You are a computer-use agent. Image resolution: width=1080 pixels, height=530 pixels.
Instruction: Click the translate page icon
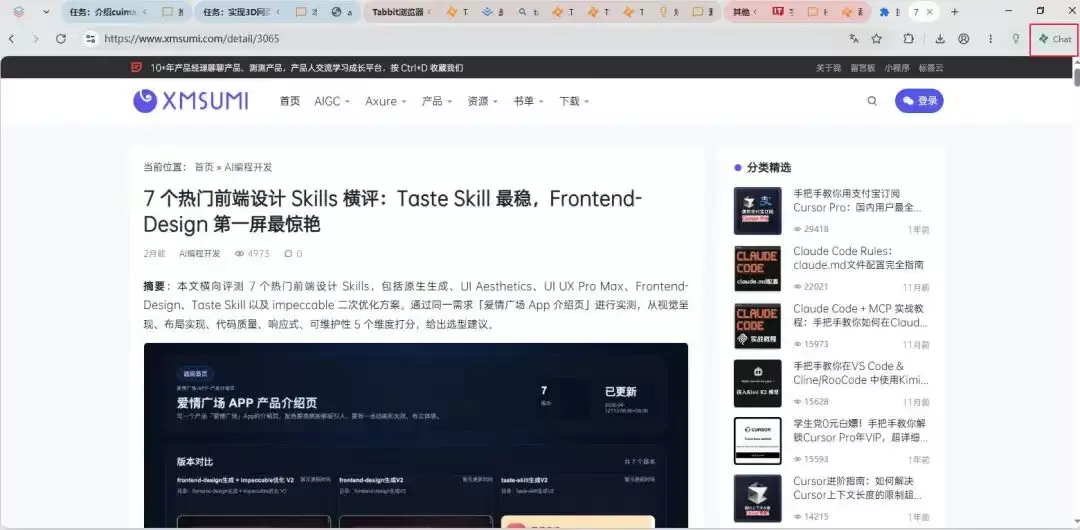tap(854, 39)
